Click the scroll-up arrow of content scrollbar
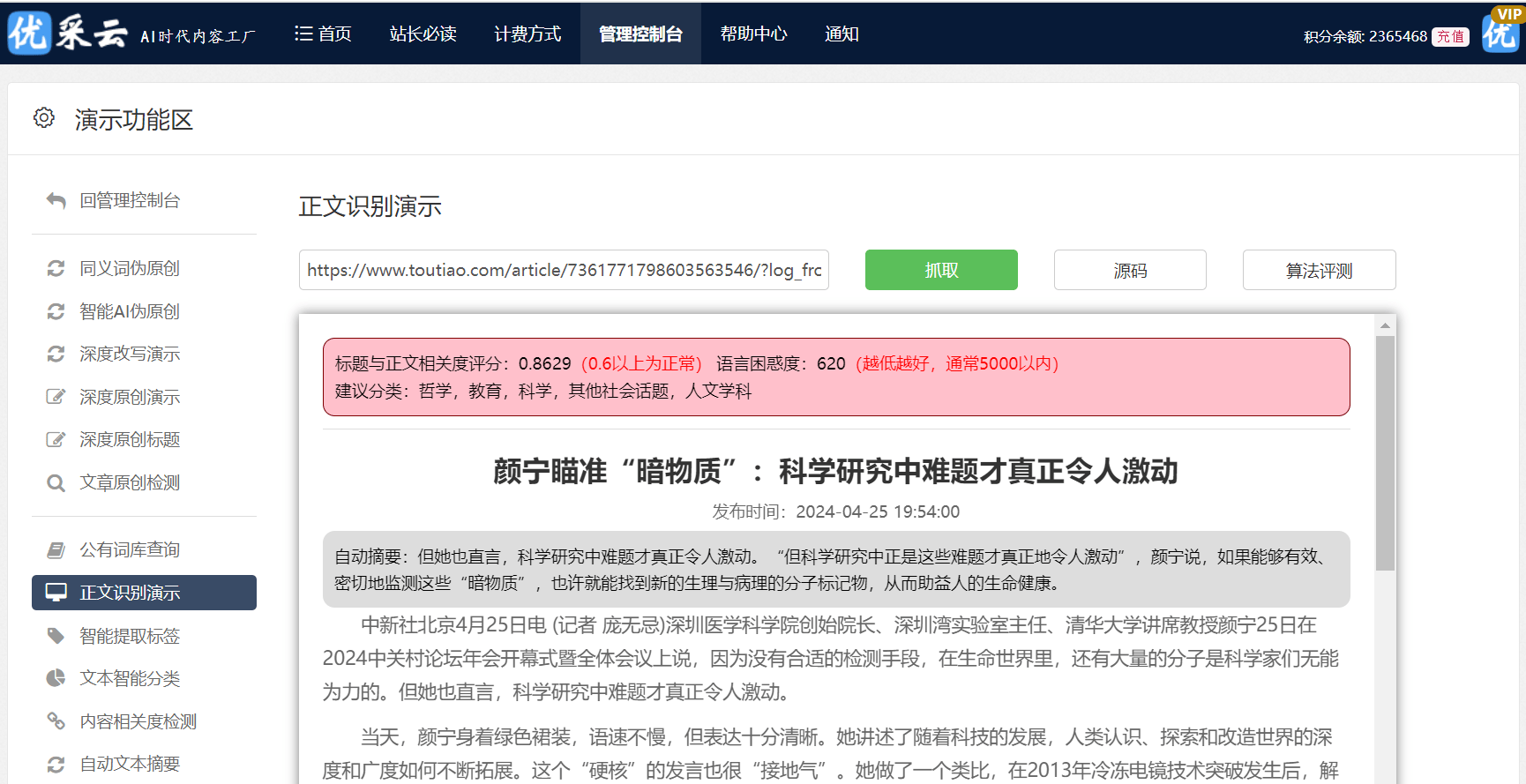1526x784 pixels. [1385, 325]
